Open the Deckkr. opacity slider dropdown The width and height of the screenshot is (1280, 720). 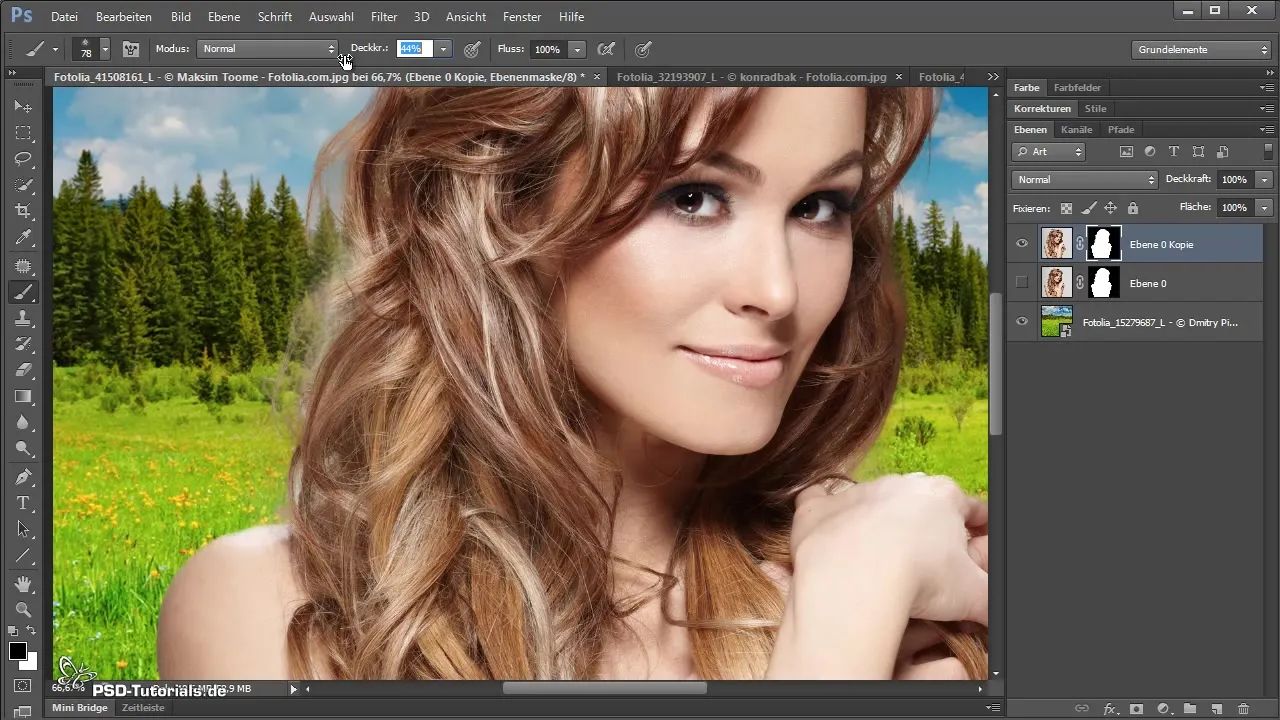[443, 49]
